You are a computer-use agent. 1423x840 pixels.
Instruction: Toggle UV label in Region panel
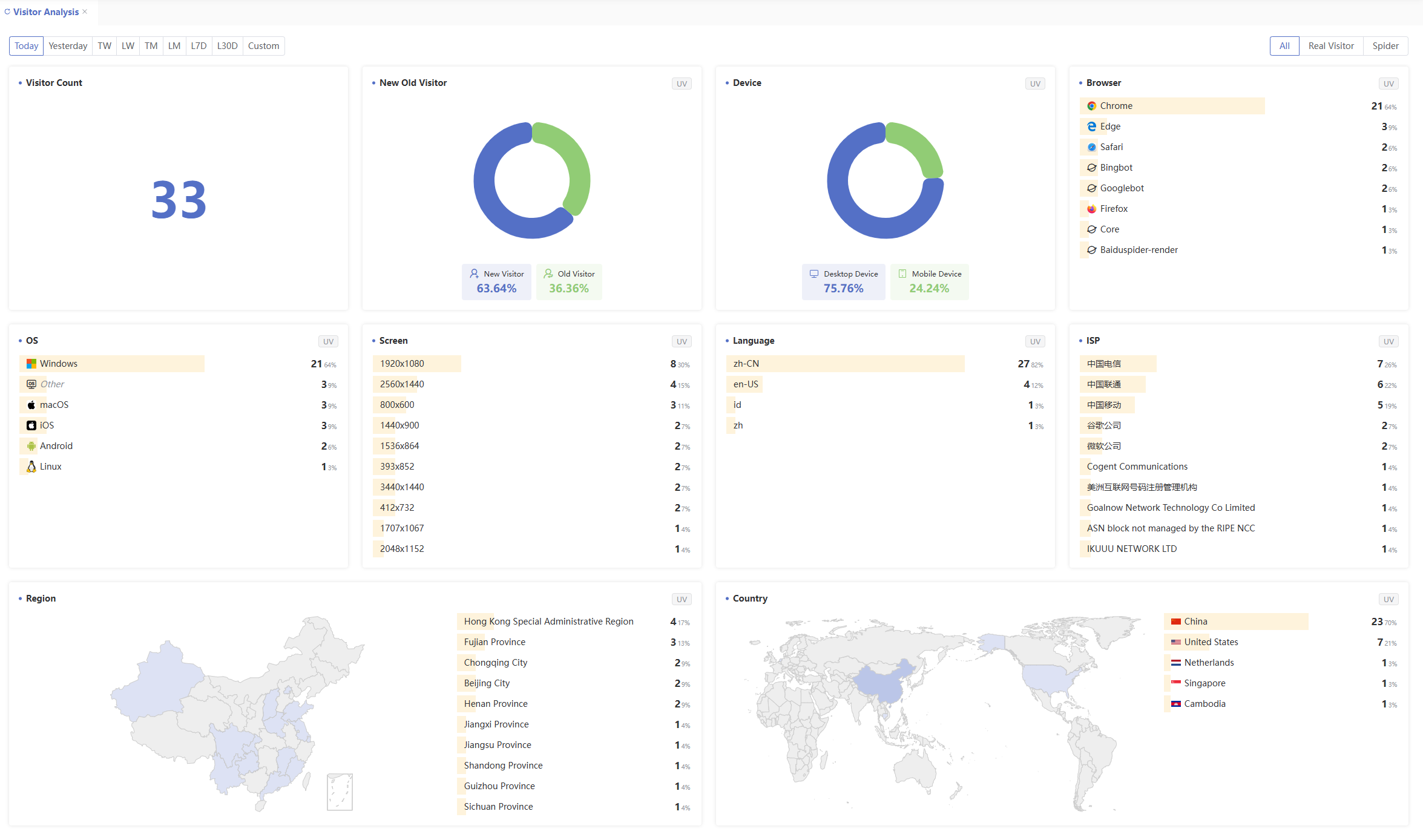click(x=682, y=599)
